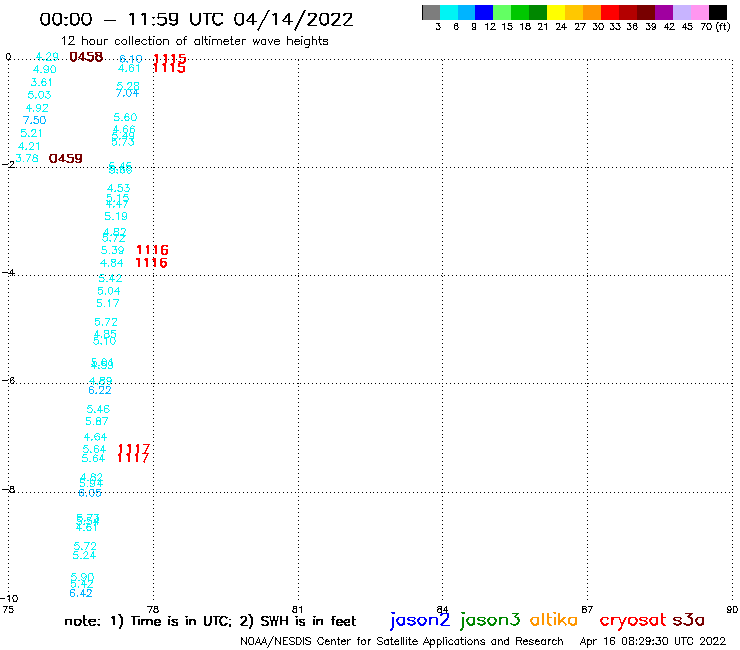This screenshot has width=740, height=650.
Task: Select the wave height value '5.21'
Action: click(31, 133)
